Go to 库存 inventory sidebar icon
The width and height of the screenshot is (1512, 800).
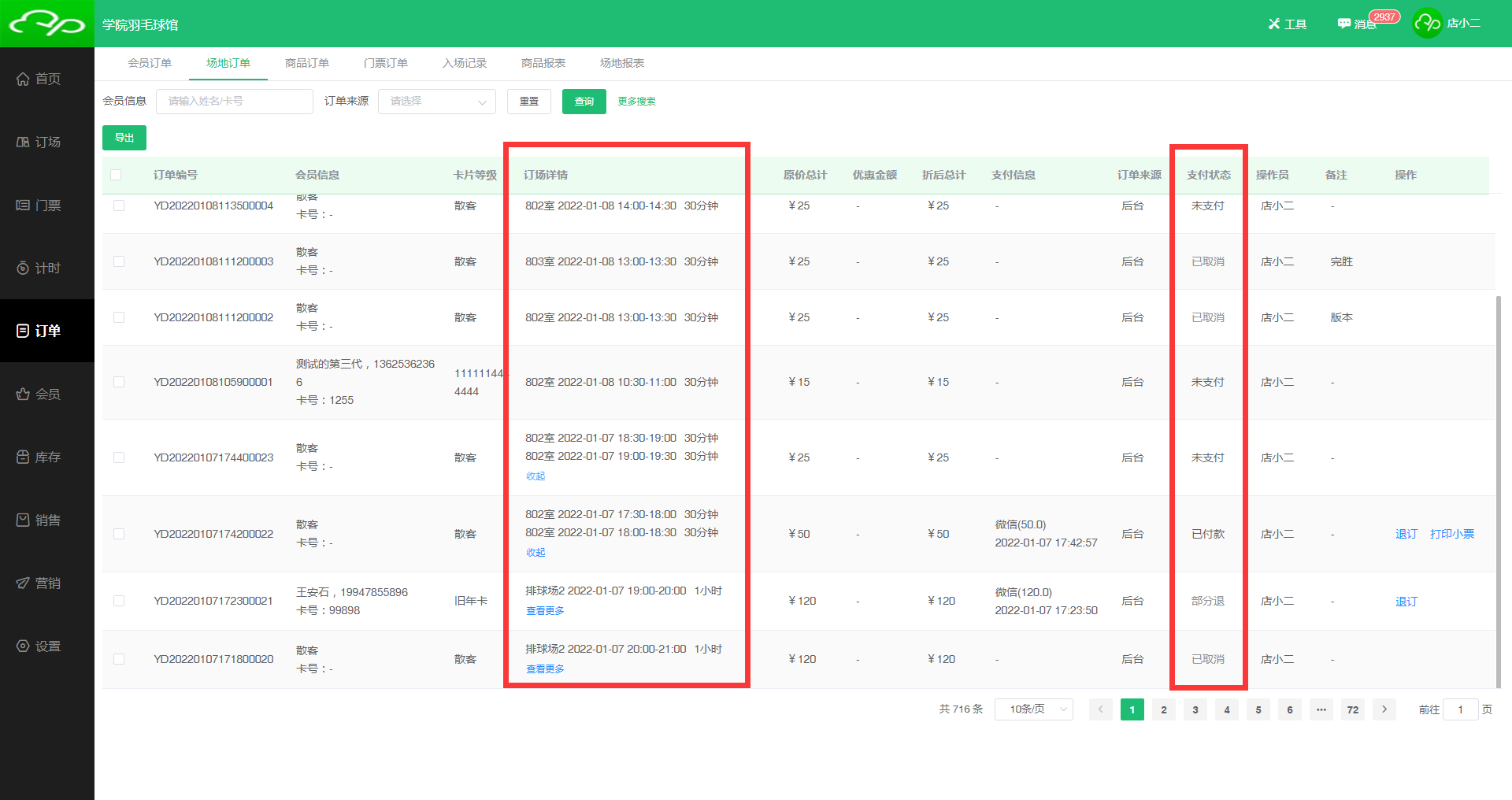(x=23, y=457)
